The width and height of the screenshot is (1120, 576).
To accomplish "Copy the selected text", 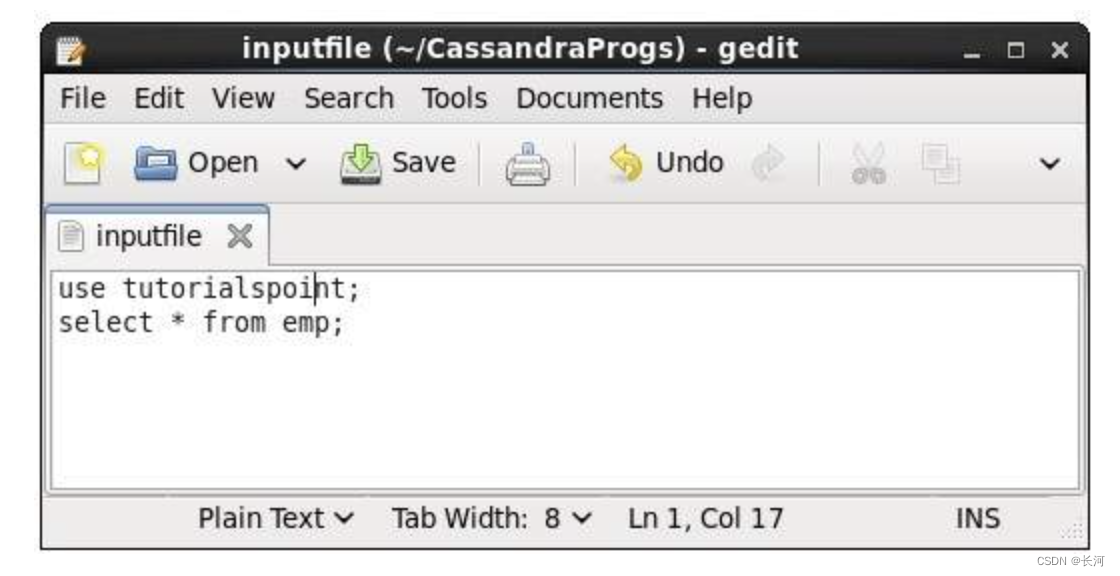I will click(940, 162).
